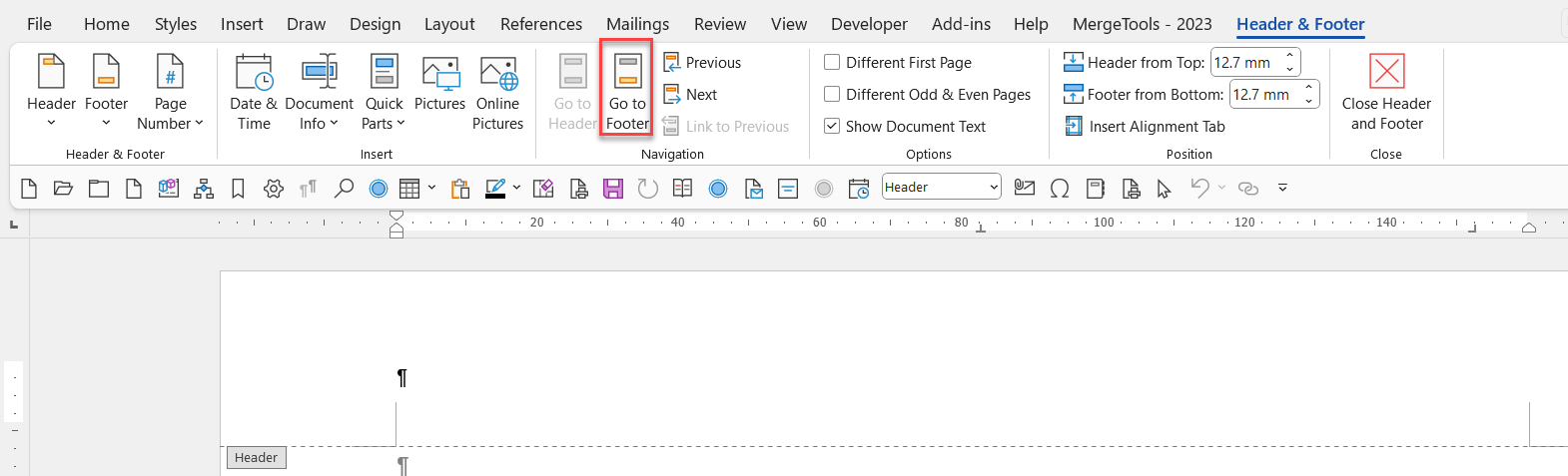Click the open book read mode icon
Viewport: 1568px width, 476px height.
pos(683,188)
